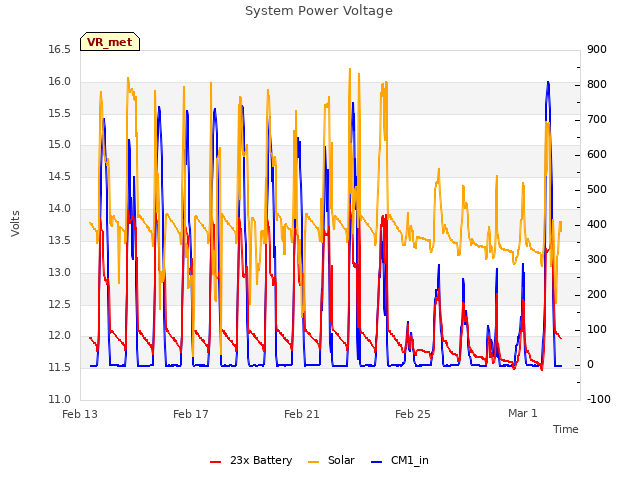Screen dimensions: 640x480
Task: Click the 900 right axis value
Action: [597, 50]
